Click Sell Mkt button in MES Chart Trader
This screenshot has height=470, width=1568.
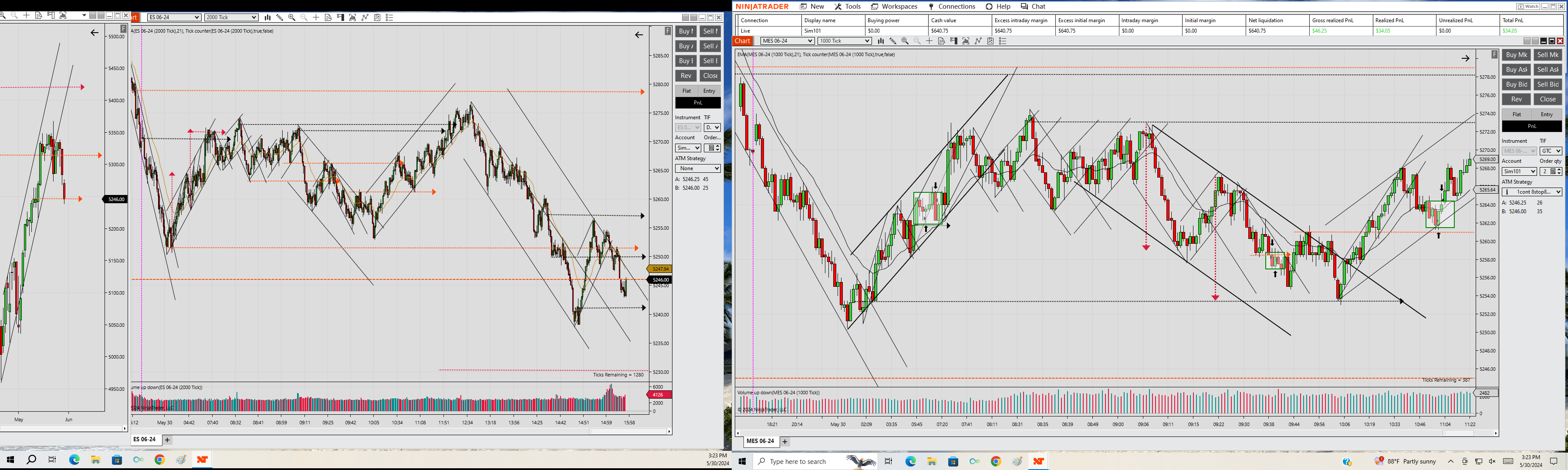click(1547, 55)
